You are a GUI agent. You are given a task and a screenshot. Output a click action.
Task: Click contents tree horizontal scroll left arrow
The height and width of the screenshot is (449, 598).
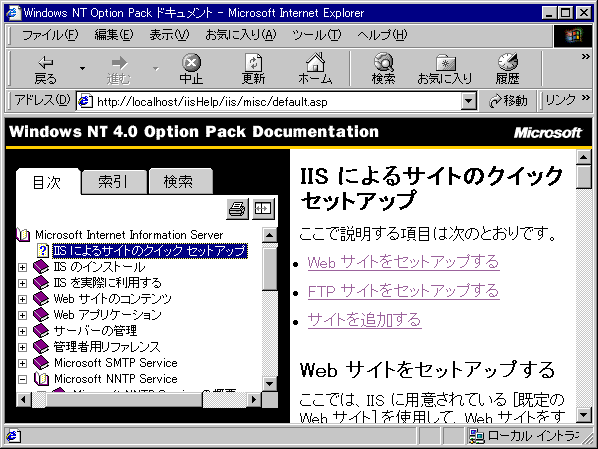tap(24, 400)
